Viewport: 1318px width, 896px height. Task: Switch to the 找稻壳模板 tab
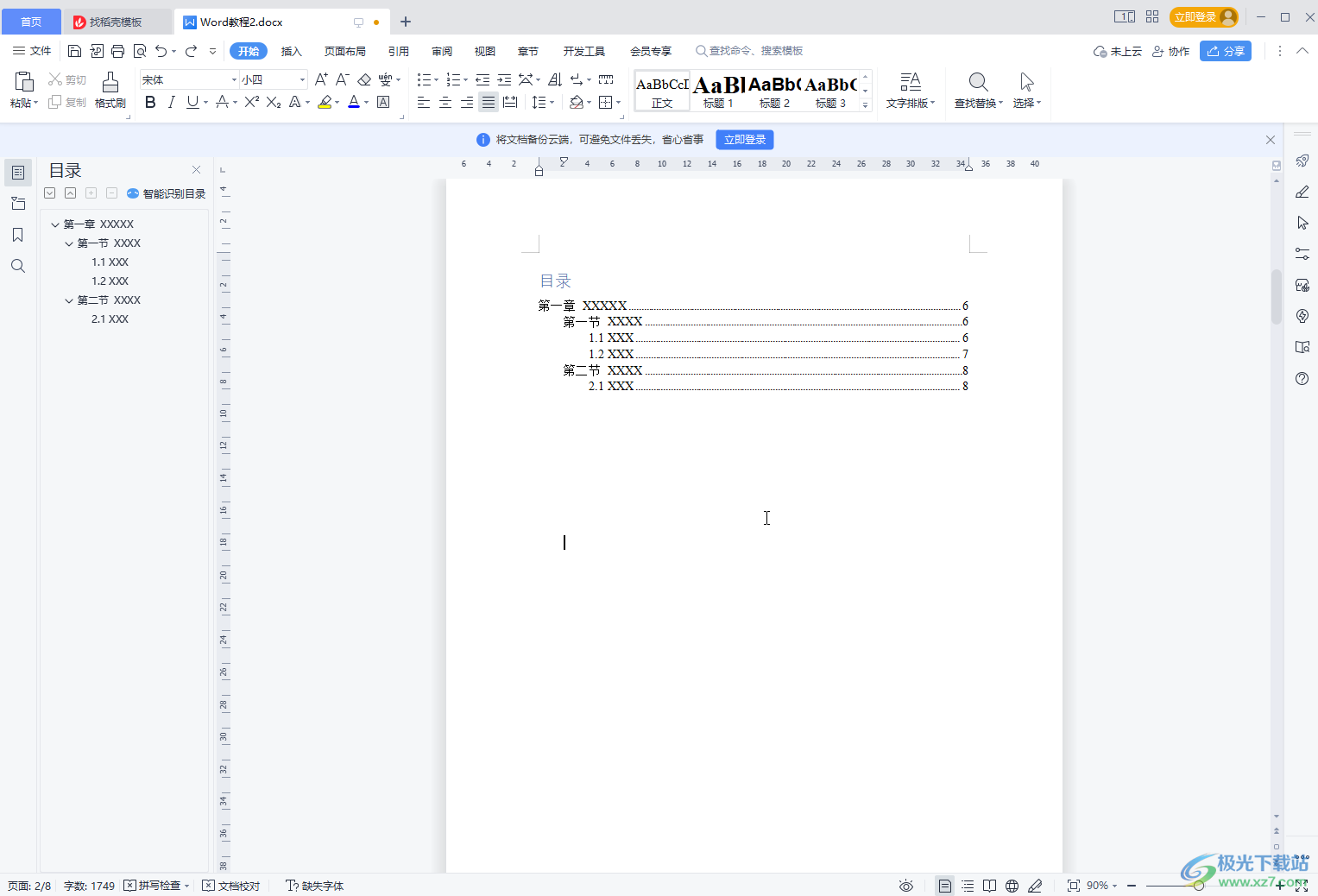click(117, 22)
